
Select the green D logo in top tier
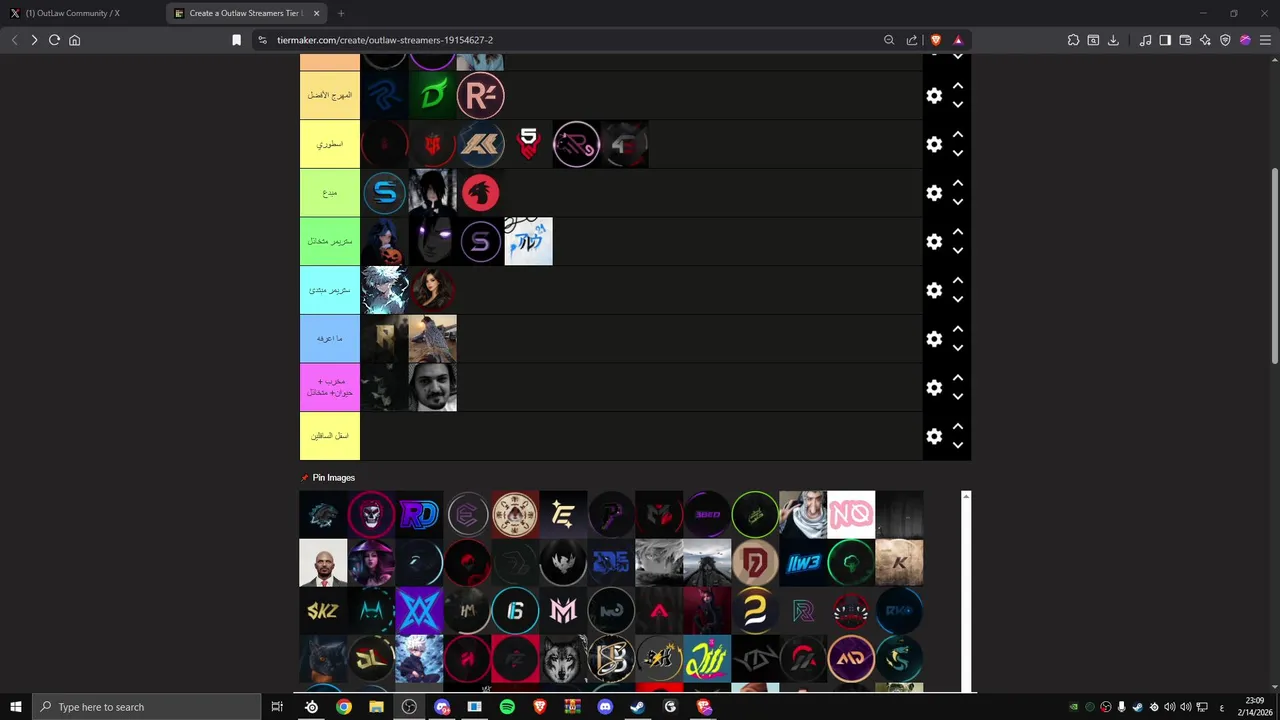(432, 96)
